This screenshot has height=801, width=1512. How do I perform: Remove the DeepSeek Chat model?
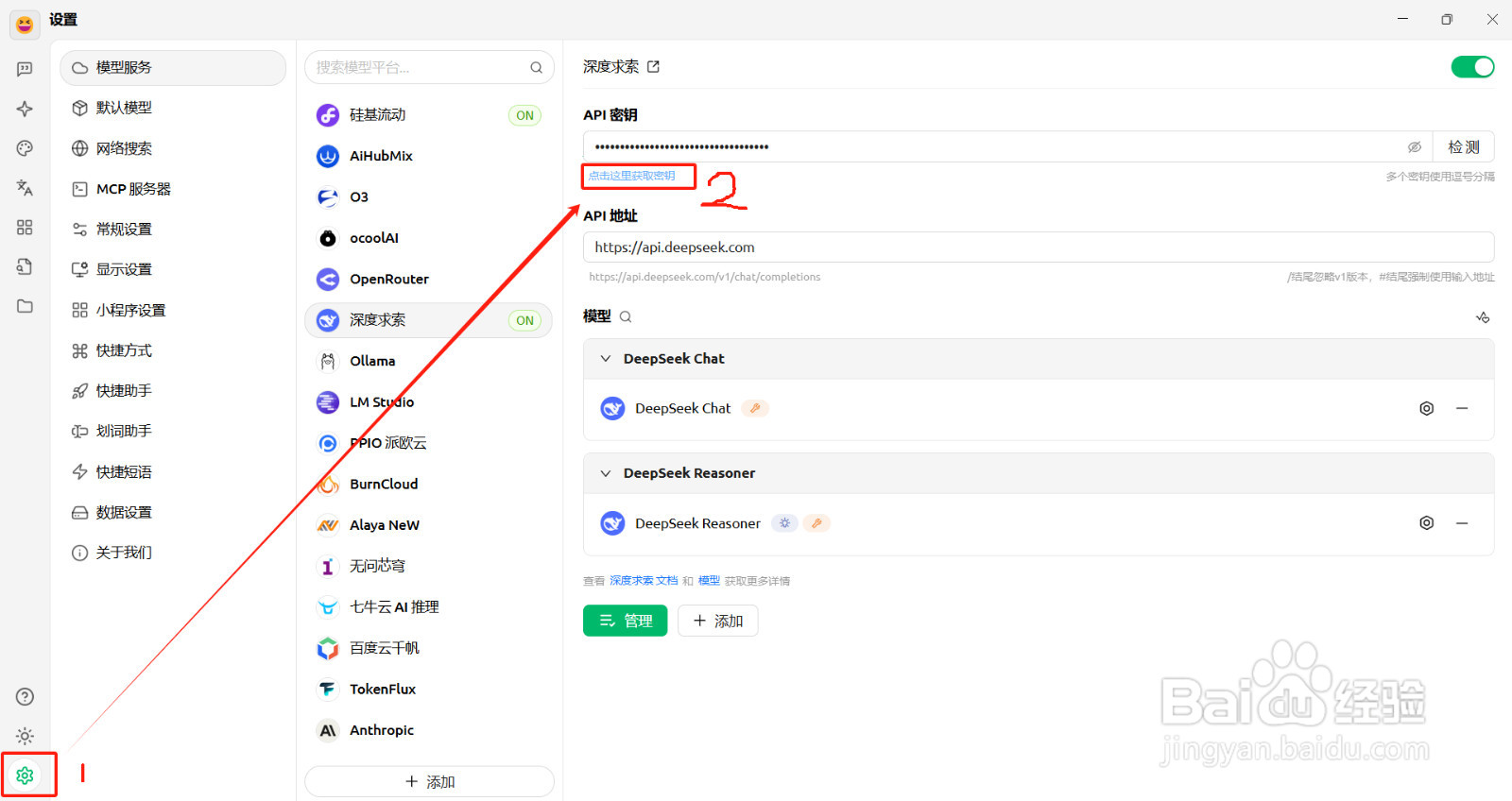coord(1462,409)
